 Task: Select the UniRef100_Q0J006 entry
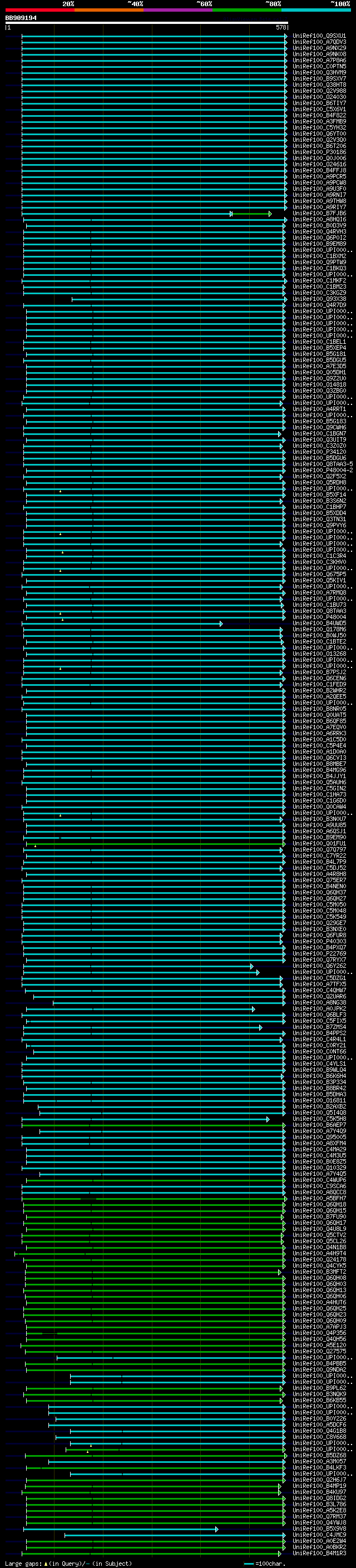click(319, 159)
